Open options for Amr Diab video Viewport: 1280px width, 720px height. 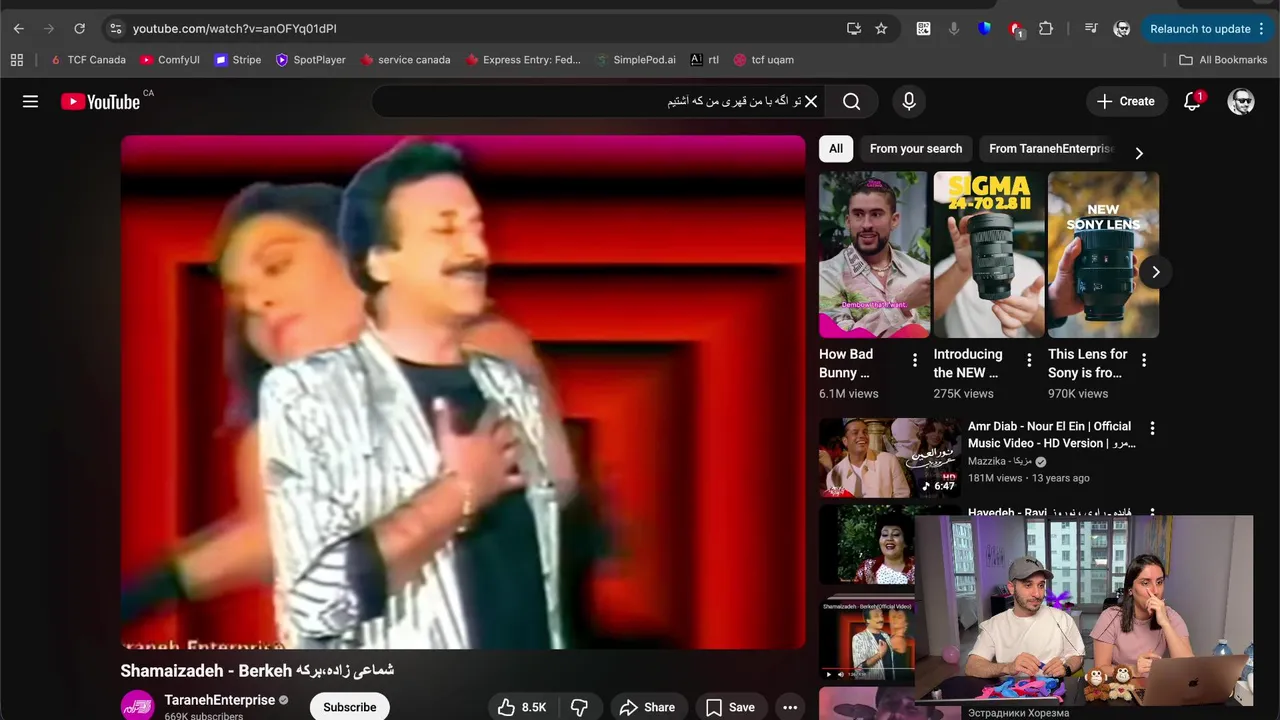[x=1152, y=428]
